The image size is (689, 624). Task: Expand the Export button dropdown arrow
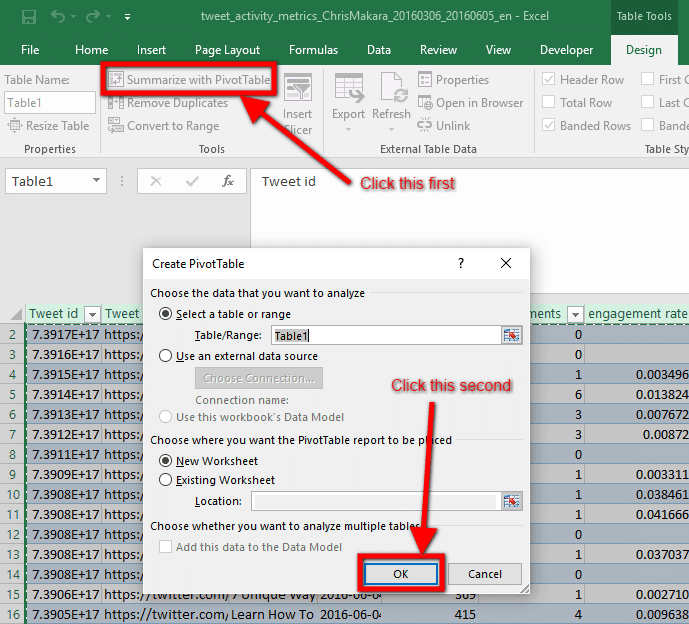[348, 129]
